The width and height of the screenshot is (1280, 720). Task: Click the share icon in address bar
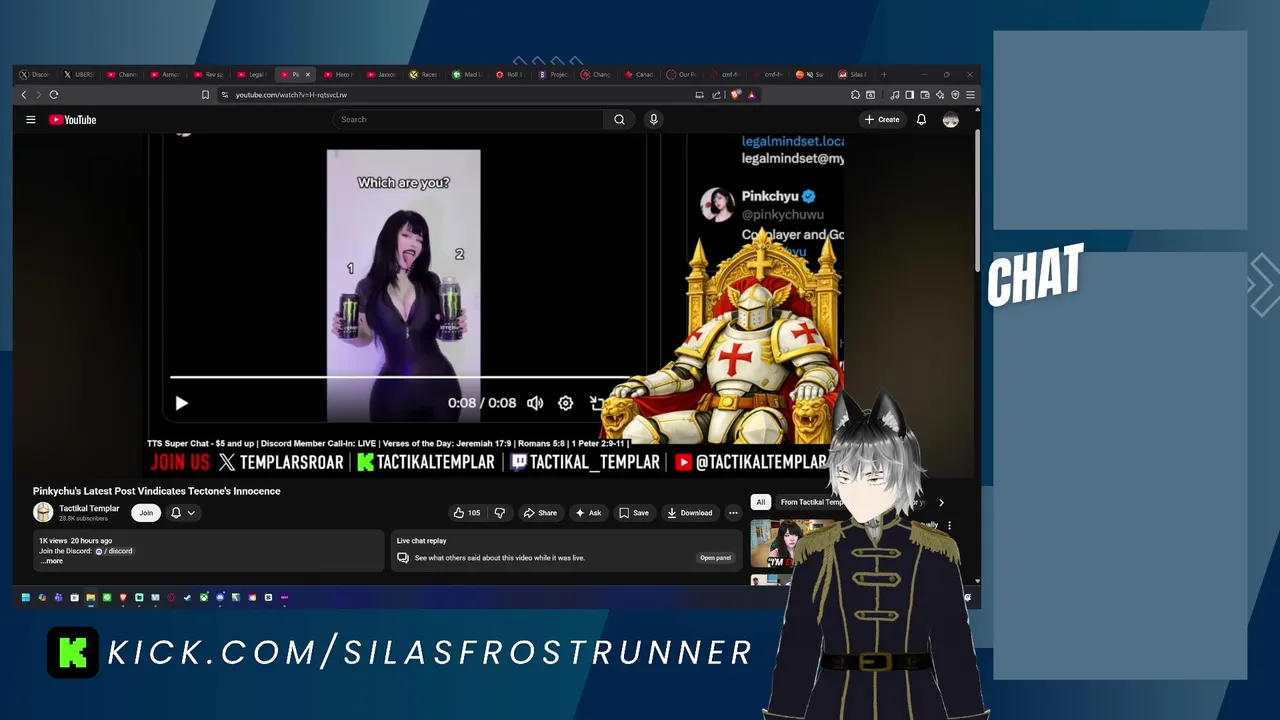coord(716,95)
